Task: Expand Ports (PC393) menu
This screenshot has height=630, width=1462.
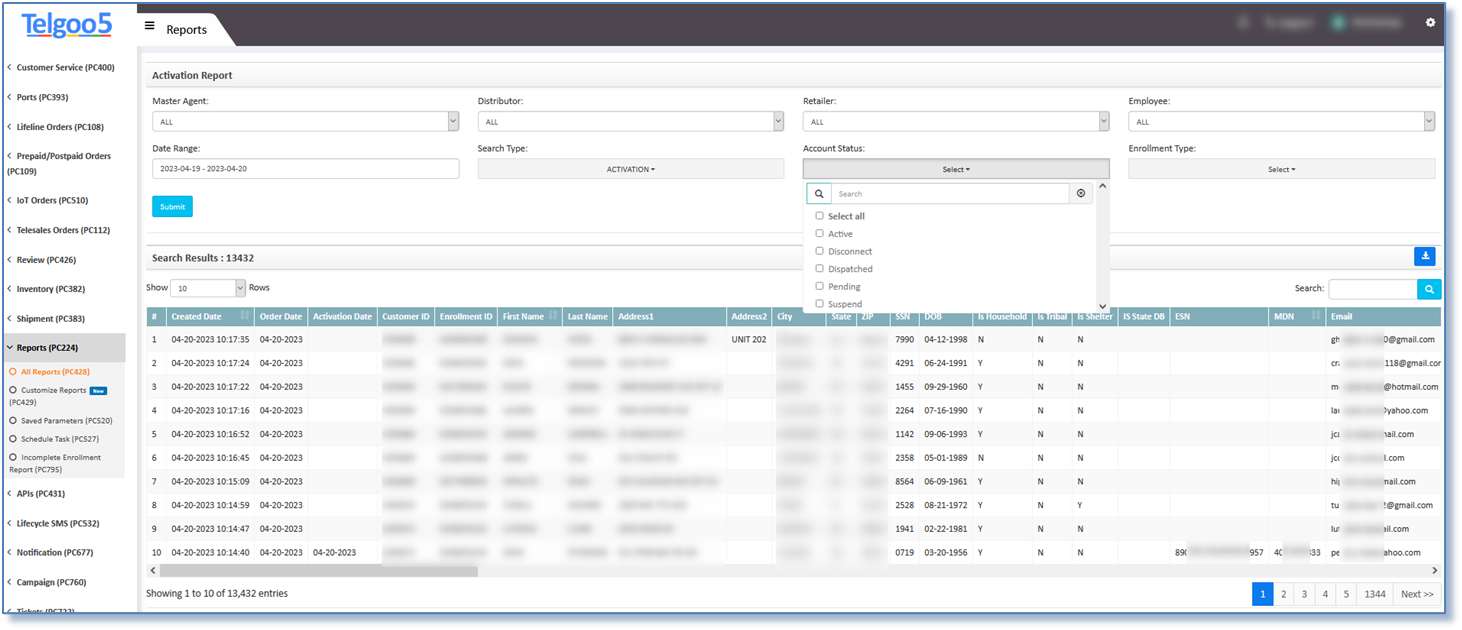Action: pyautogui.click(x=40, y=97)
